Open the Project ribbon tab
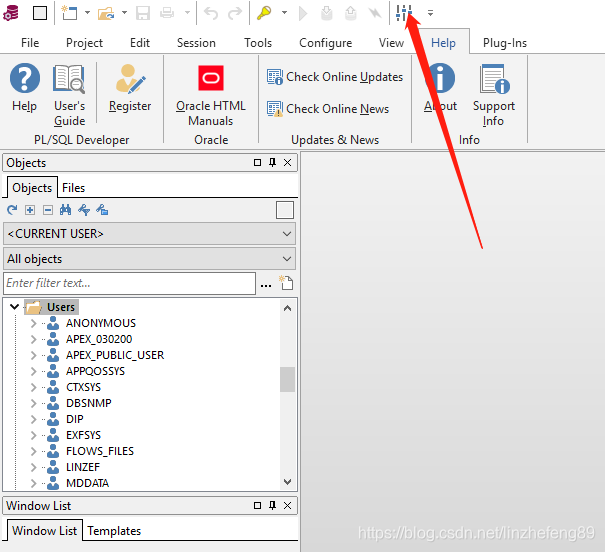 pyautogui.click(x=84, y=42)
